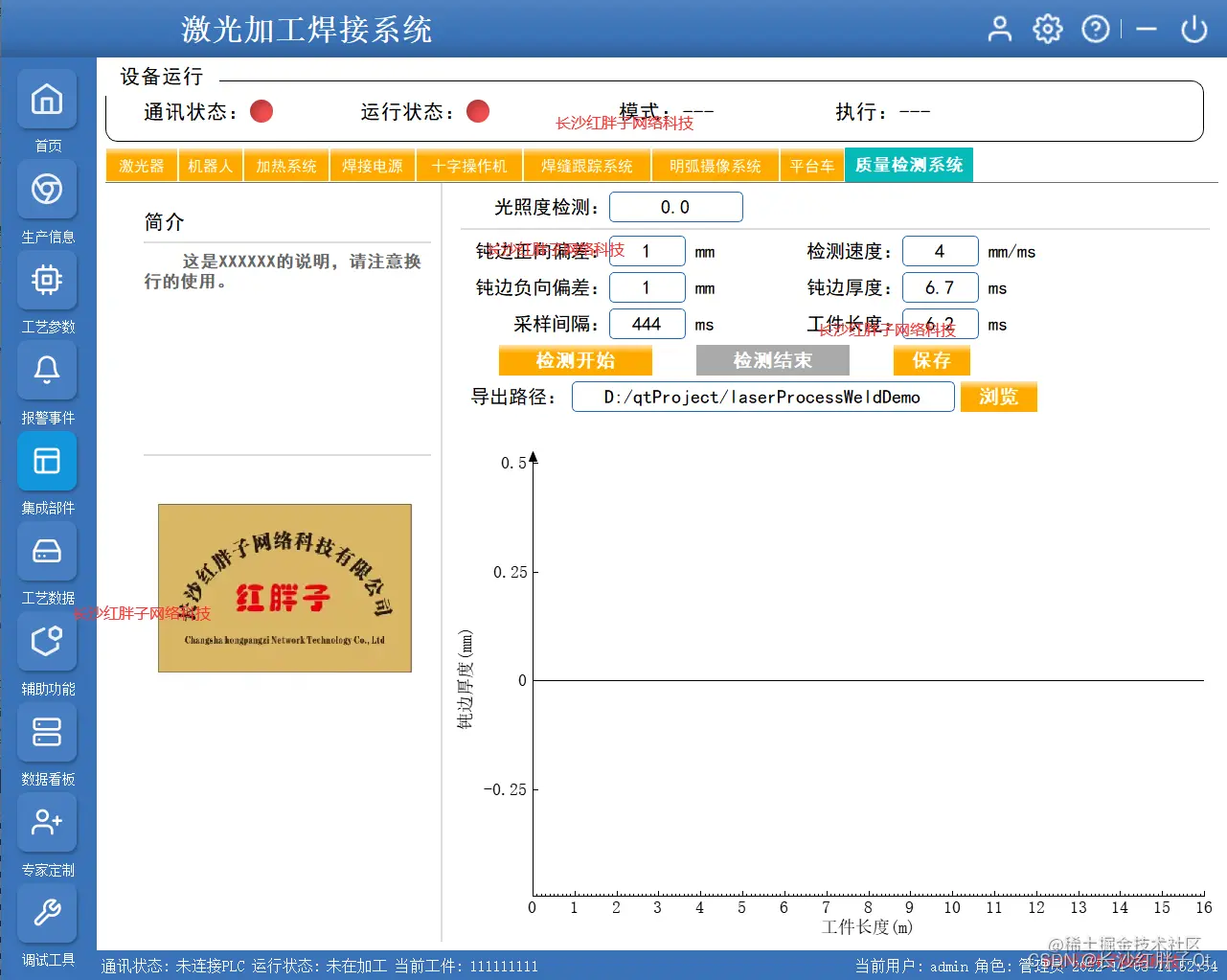Viewport: 1227px width, 980px height.
Task: Open the 工艺参数 panel icon
Action: (47, 280)
